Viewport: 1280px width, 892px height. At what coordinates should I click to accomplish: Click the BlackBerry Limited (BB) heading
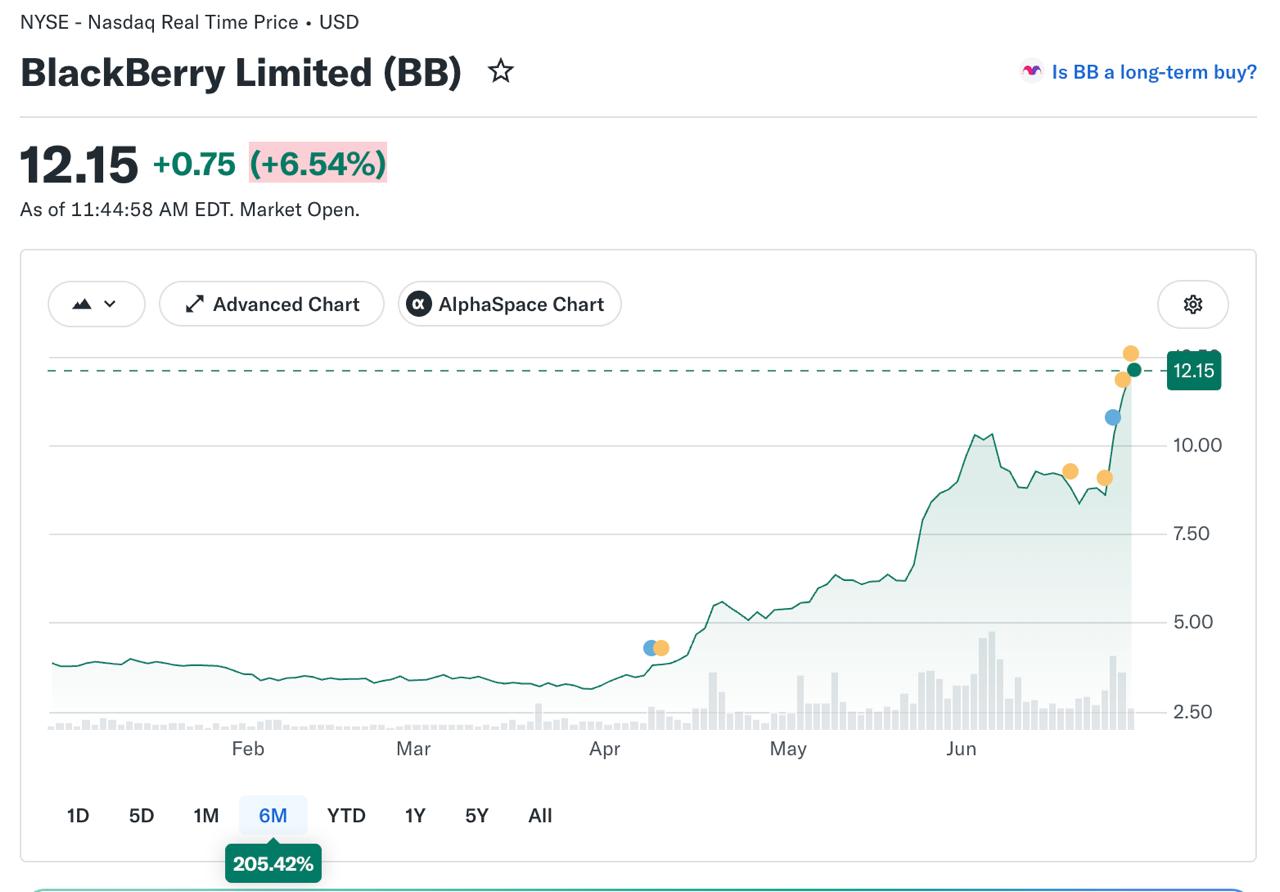coord(241,73)
